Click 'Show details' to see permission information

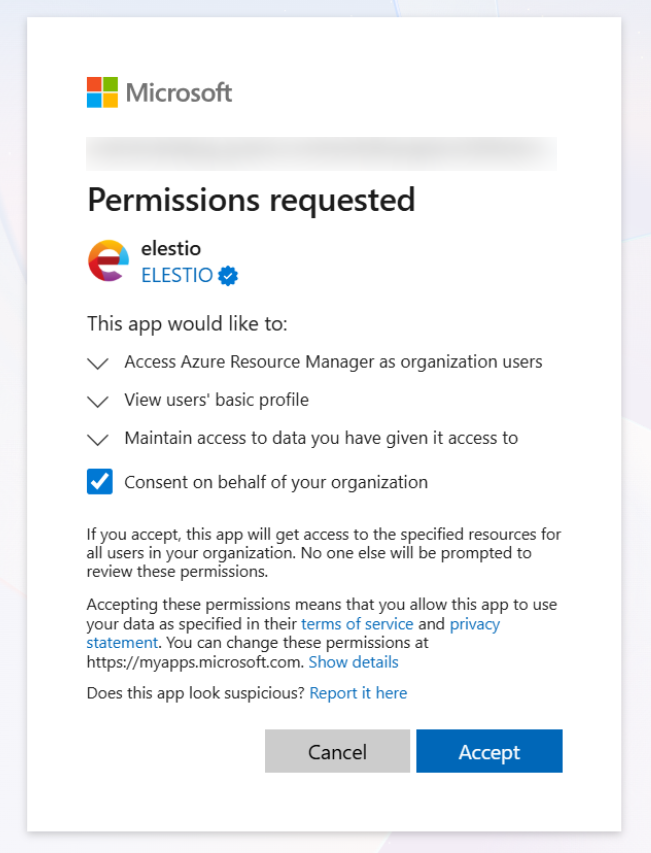353,662
